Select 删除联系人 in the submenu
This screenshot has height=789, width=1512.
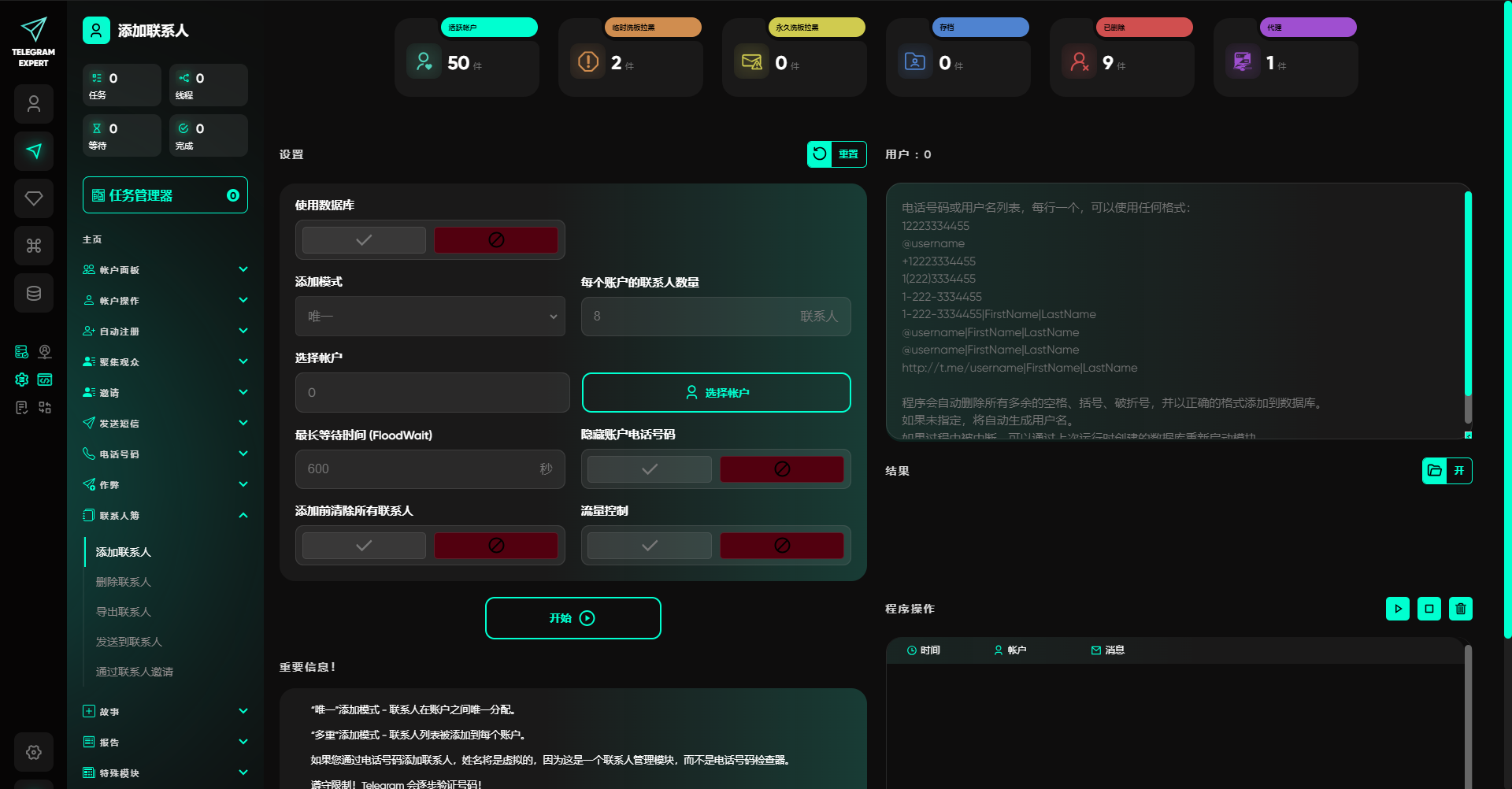pos(124,582)
